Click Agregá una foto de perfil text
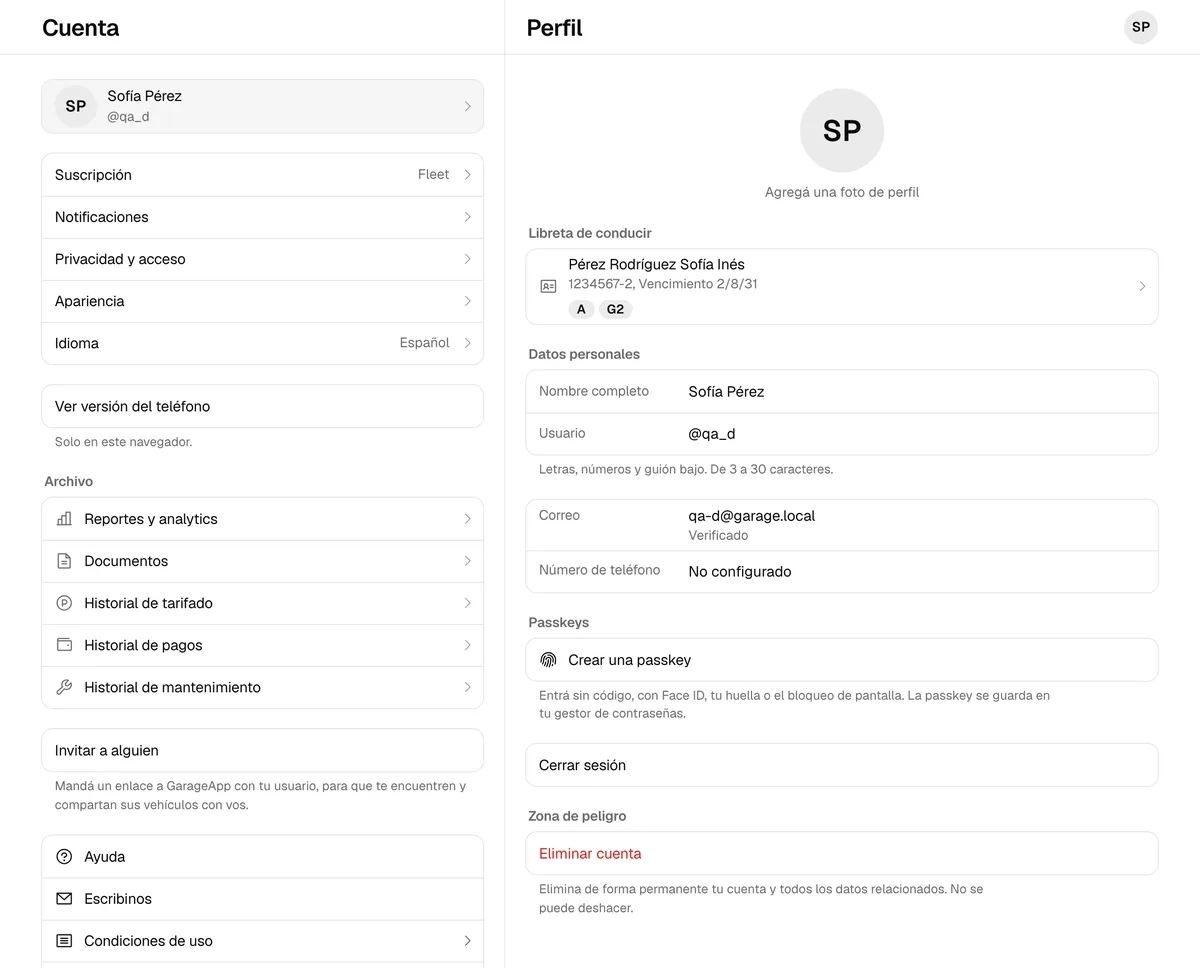The height and width of the screenshot is (968, 1200). (x=842, y=192)
